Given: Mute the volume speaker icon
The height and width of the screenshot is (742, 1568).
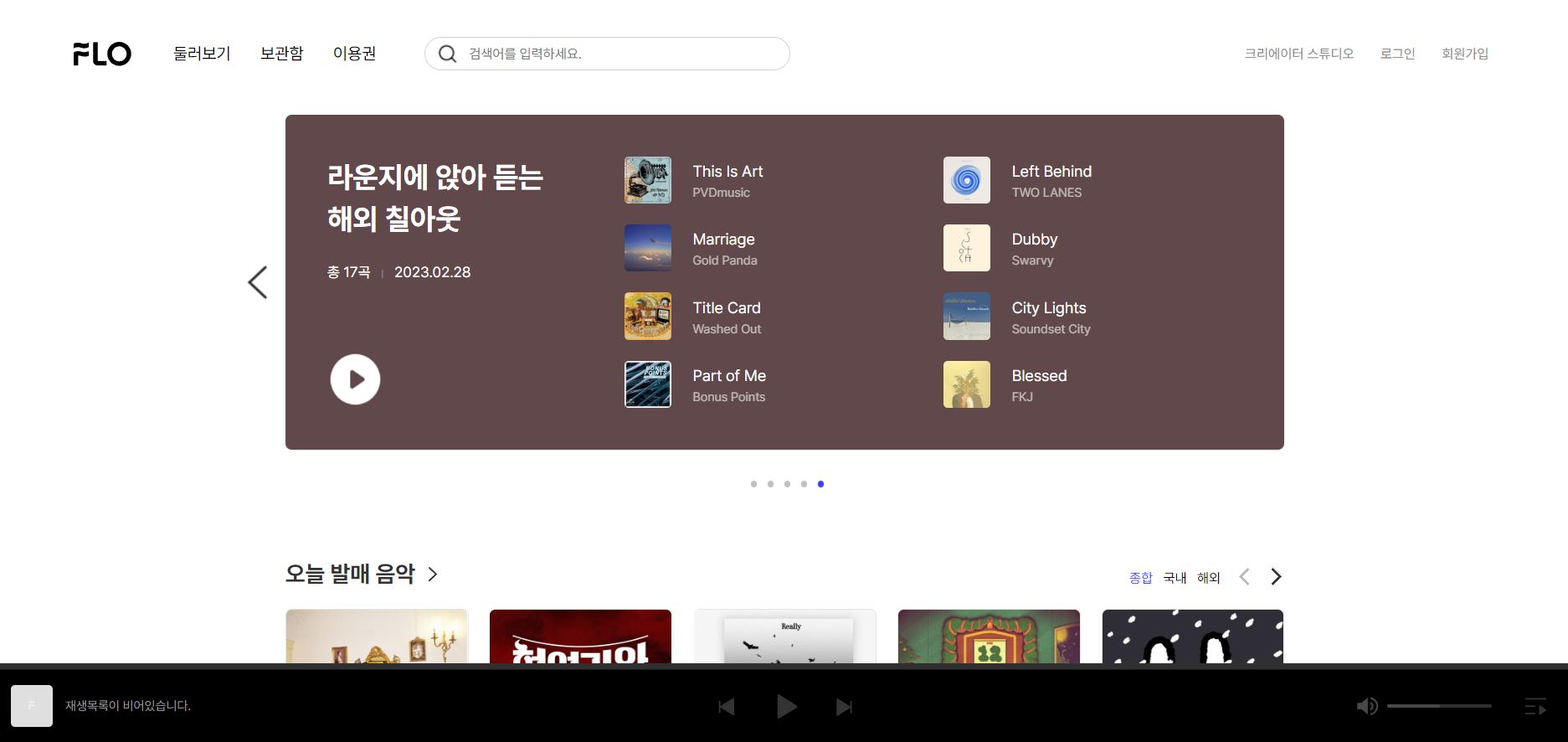Looking at the screenshot, I should pyautogui.click(x=1367, y=706).
